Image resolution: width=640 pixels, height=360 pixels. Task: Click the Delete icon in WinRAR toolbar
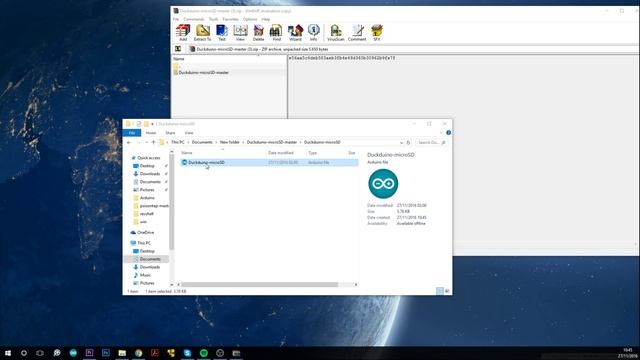pyautogui.click(x=258, y=33)
